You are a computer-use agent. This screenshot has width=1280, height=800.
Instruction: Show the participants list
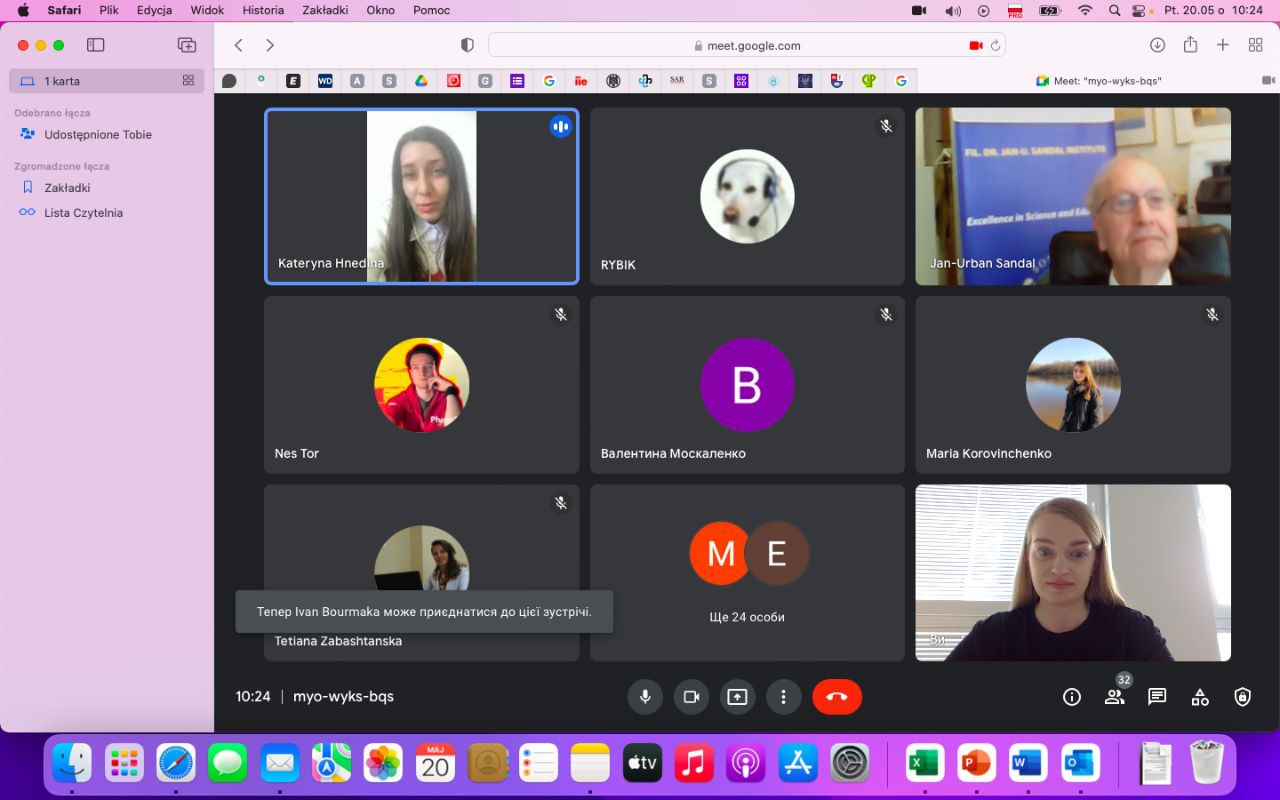(1114, 697)
